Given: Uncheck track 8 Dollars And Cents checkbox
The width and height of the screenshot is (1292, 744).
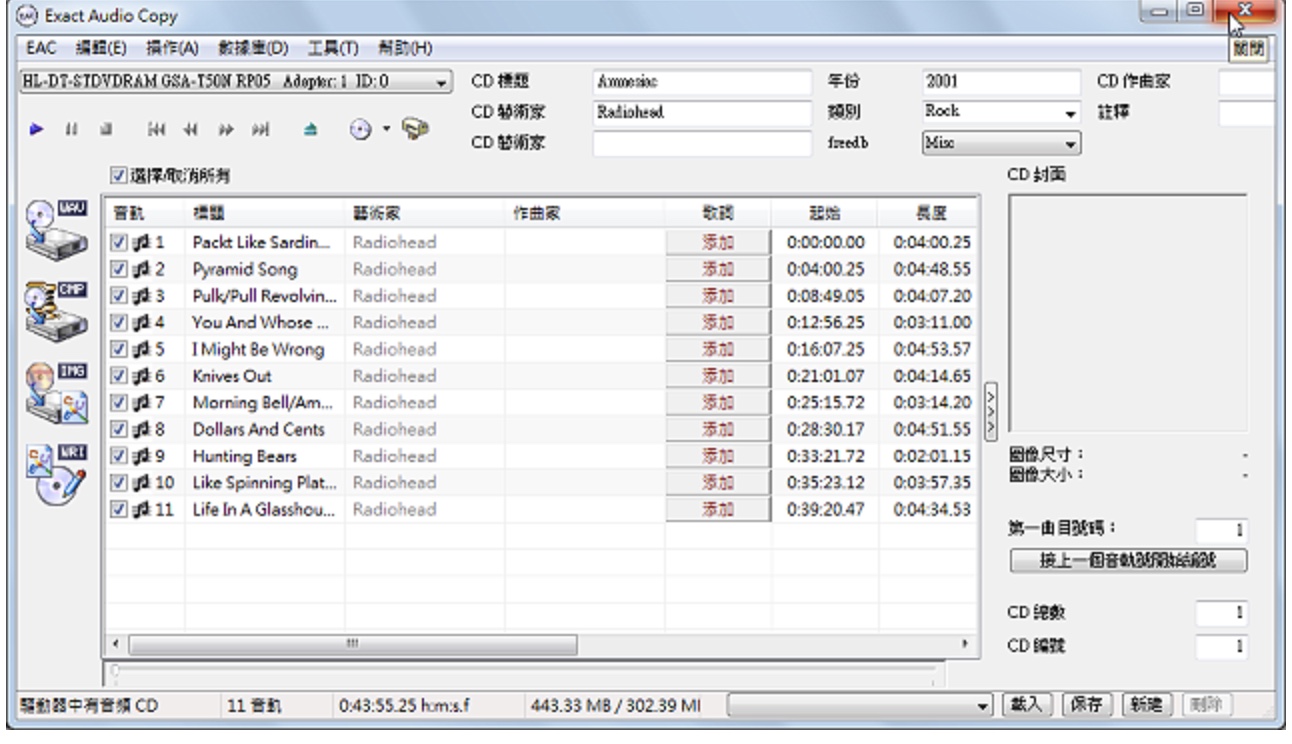Looking at the screenshot, I should tap(119, 429).
